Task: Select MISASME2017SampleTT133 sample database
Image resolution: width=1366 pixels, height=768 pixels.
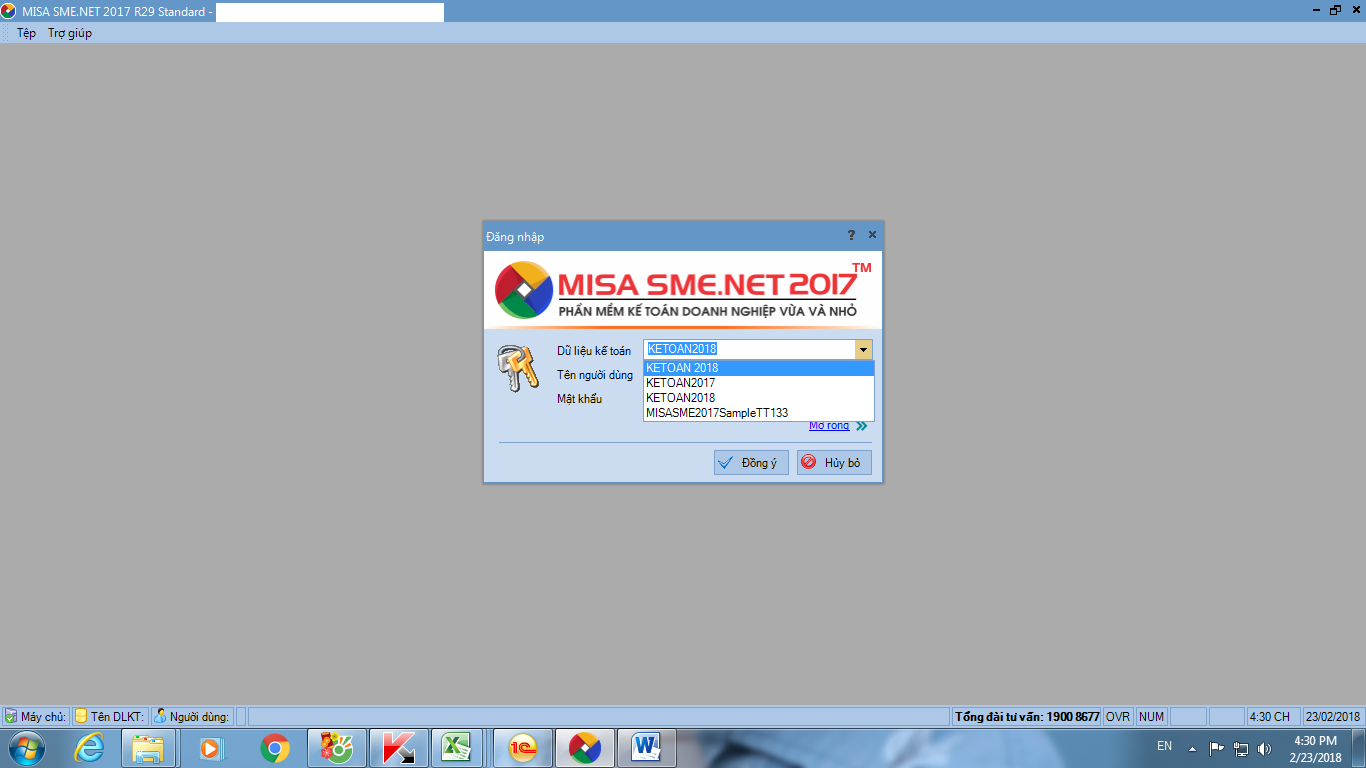Action: click(x=759, y=413)
